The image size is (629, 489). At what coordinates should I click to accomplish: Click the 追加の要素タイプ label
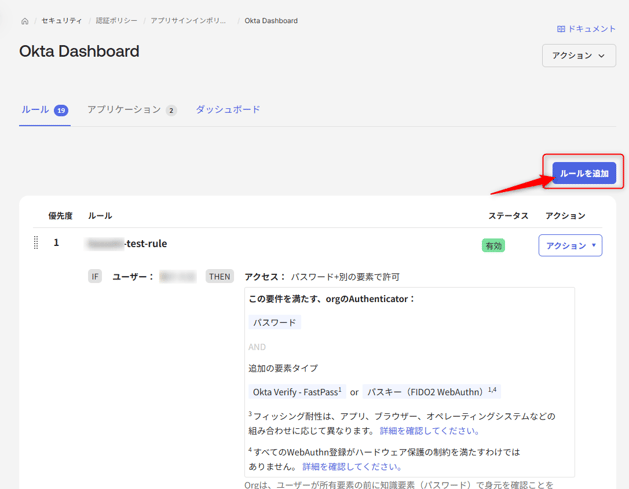coord(283,368)
